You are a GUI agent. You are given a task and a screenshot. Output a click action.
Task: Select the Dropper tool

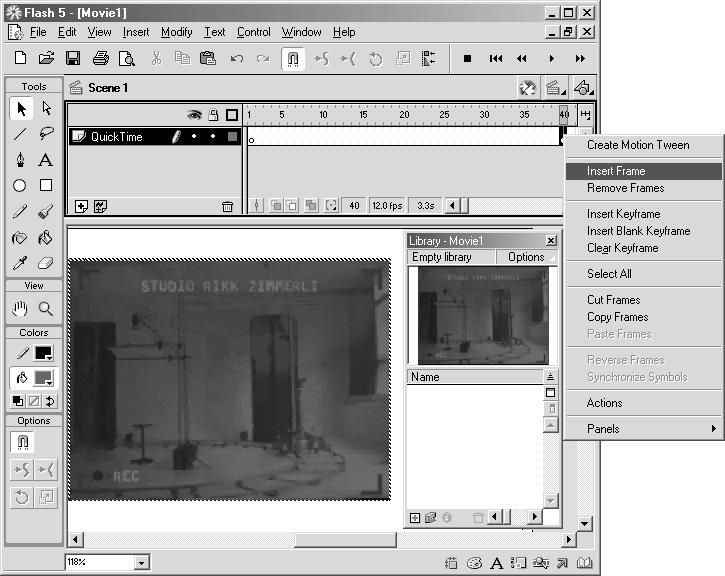point(20,263)
